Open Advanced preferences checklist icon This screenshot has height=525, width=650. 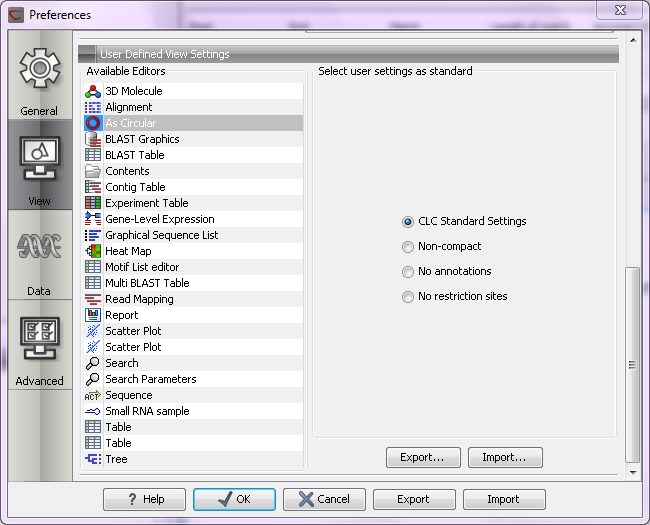point(39,338)
